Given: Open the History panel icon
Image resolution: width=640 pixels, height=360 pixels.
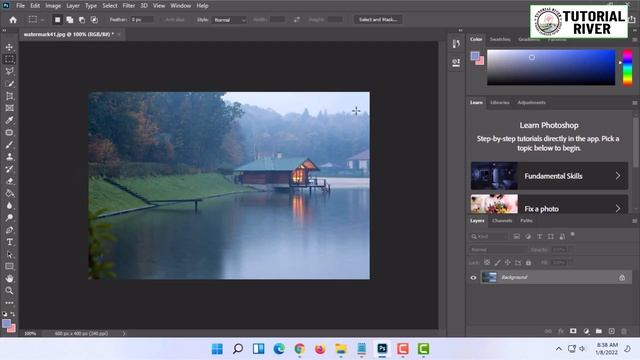Looking at the screenshot, I should point(456,44).
